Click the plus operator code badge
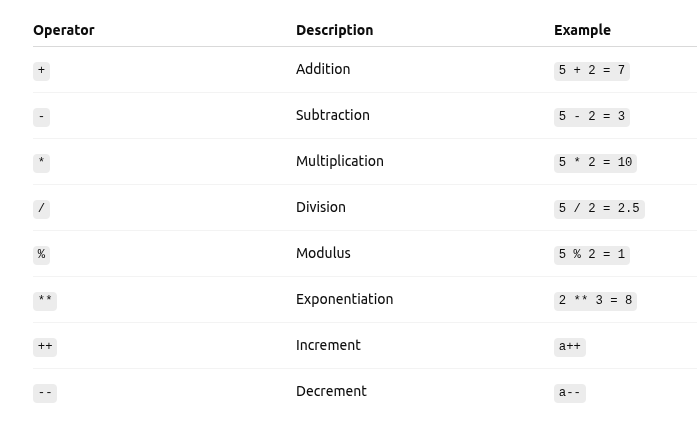The height and width of the screenshot is (435, 697). point(41,71)
